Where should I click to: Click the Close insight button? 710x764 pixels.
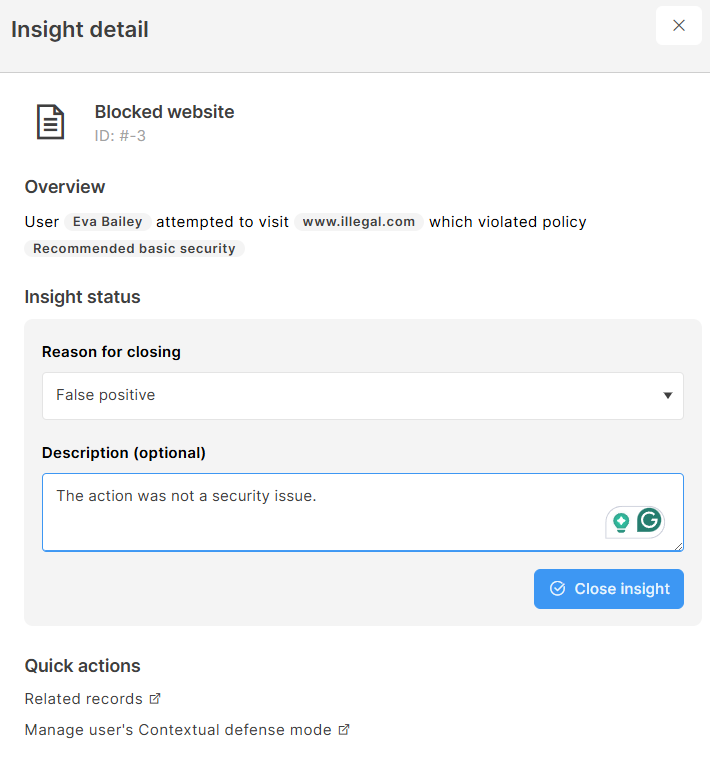pyautogui.click(x=609, y=589)
